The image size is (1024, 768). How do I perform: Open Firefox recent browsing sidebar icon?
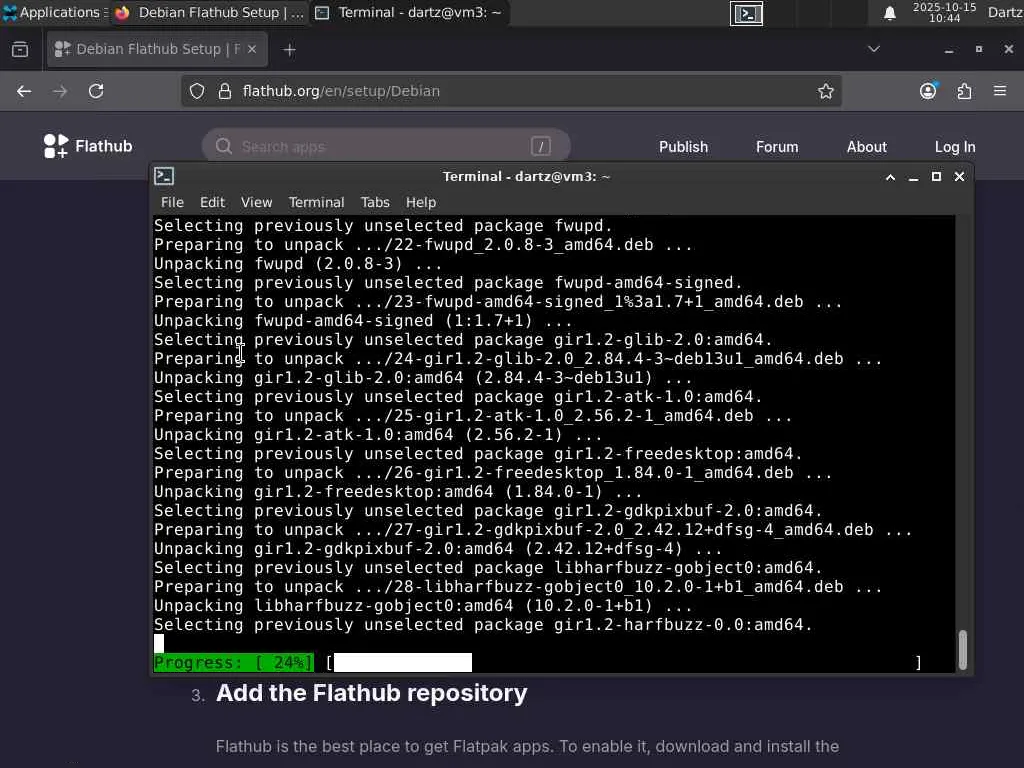point(20,50)
